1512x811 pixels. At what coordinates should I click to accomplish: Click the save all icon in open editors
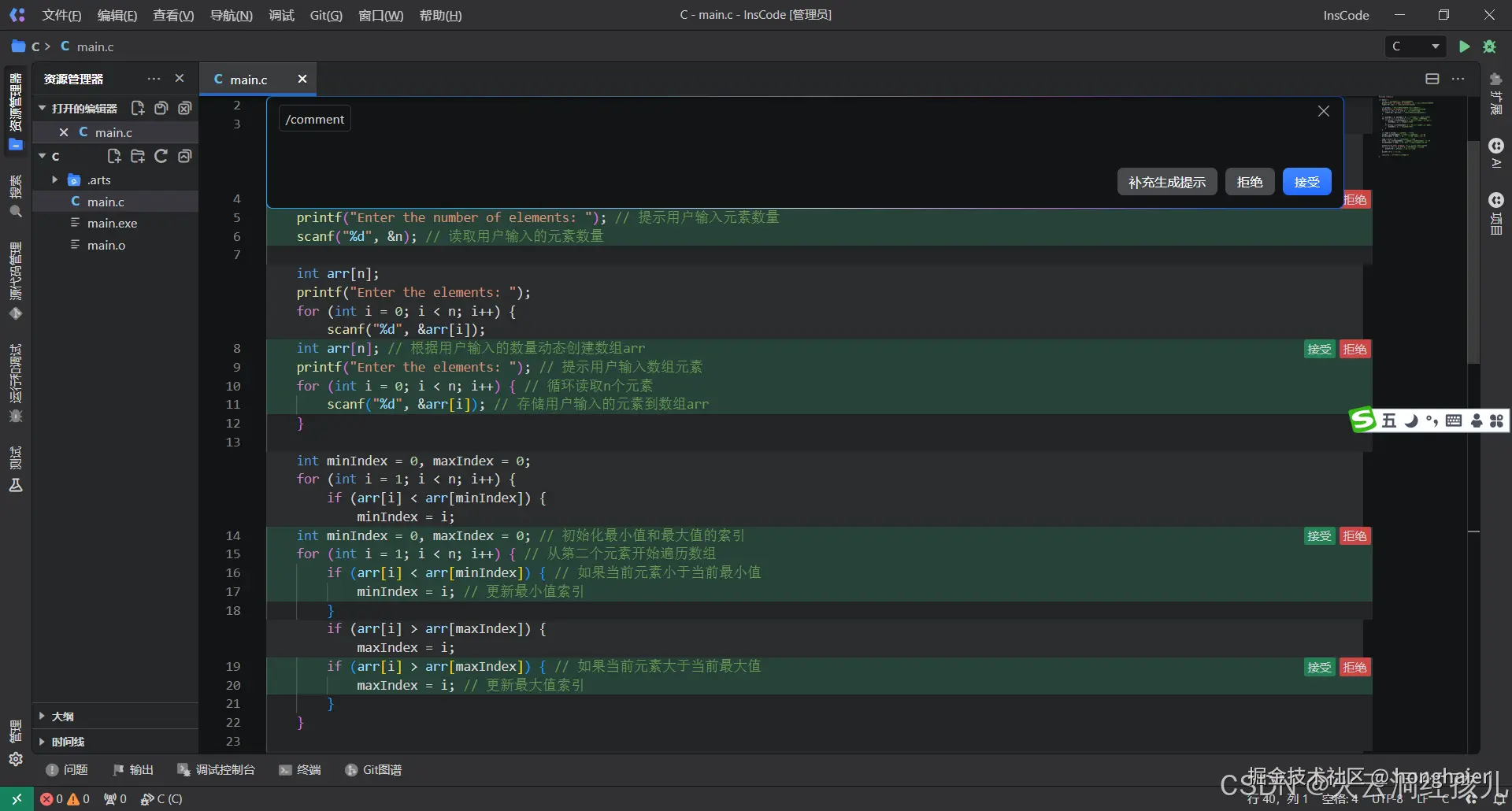[161, 108]
